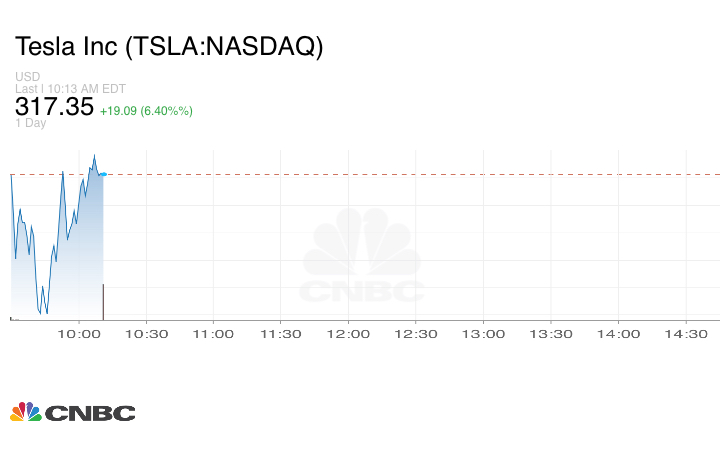The width and height of the screenshot is (720, 450).
Task: Click the blue current-price dot on chart
Action: click(103, 174)
